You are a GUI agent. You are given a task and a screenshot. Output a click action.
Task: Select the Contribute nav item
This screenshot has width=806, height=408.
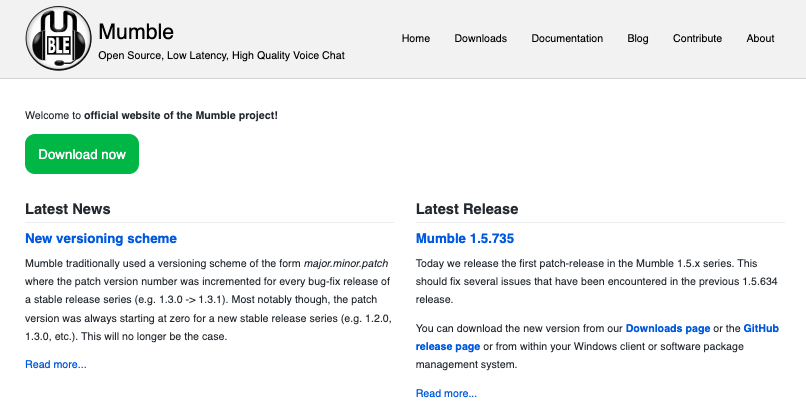point(697,39)
